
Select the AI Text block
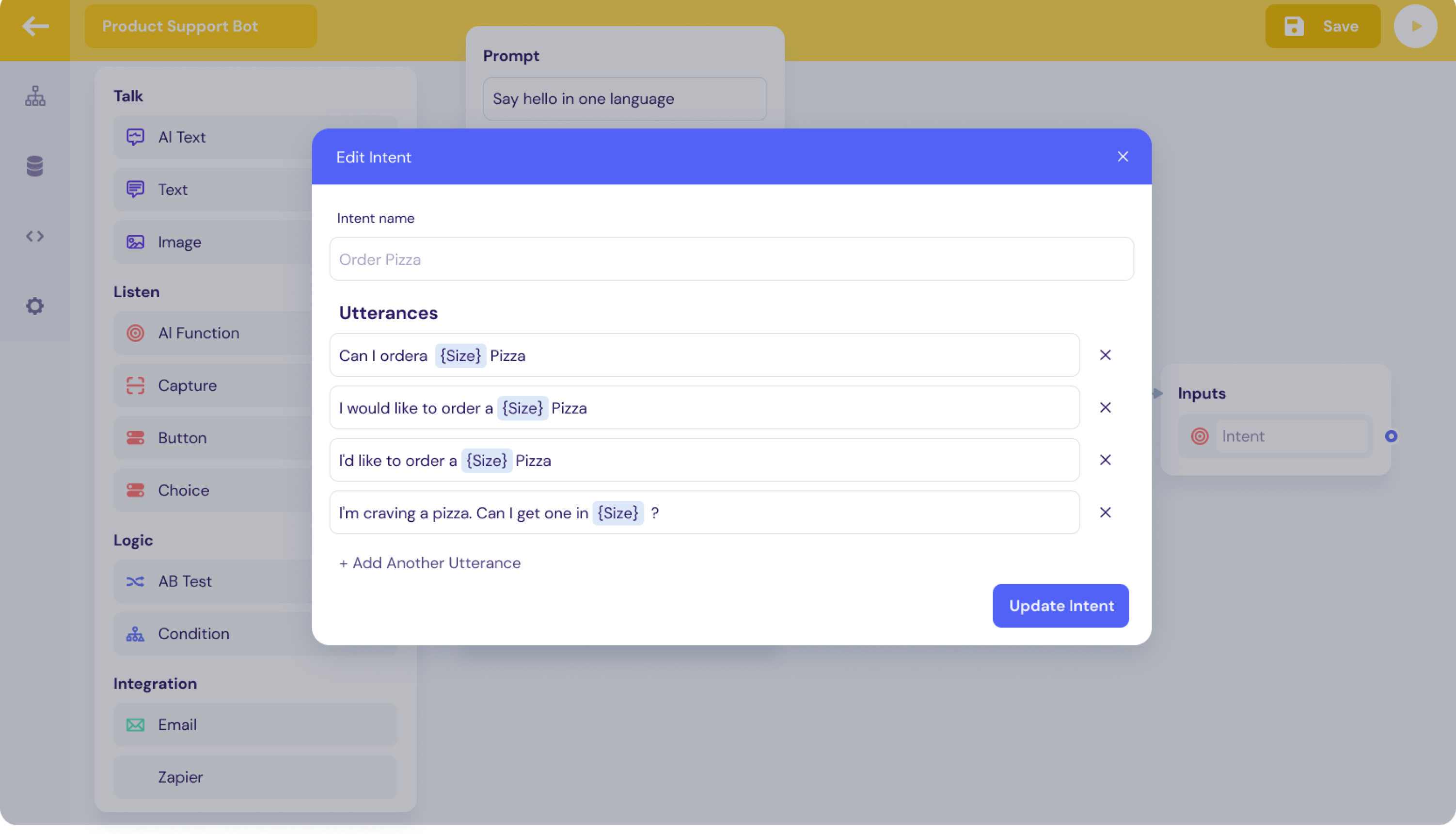(x=255, y=137)
